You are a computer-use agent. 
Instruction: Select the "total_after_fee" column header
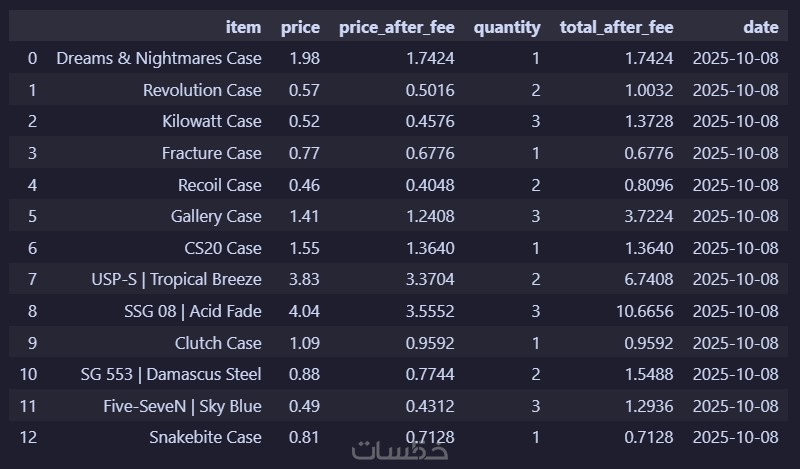pyautogui.click(x=616, y=27)
